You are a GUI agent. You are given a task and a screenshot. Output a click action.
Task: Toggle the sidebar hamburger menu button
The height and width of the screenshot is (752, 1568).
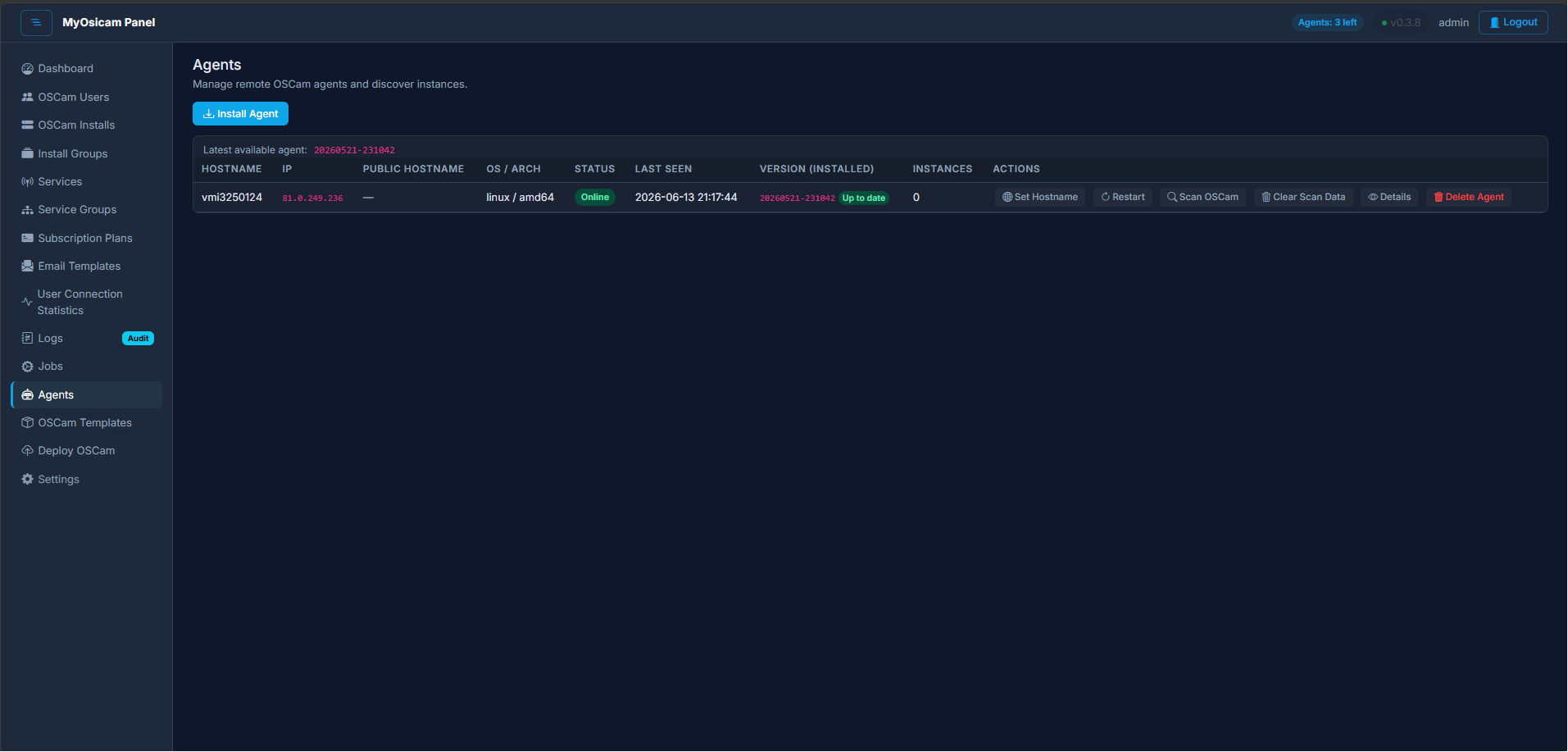(36, 23)
